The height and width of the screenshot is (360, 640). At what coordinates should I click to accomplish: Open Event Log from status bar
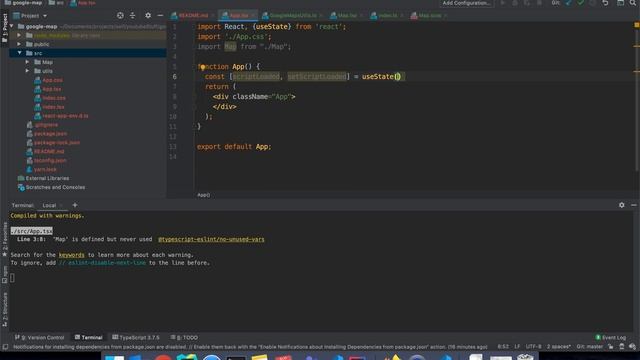[610, 338]
